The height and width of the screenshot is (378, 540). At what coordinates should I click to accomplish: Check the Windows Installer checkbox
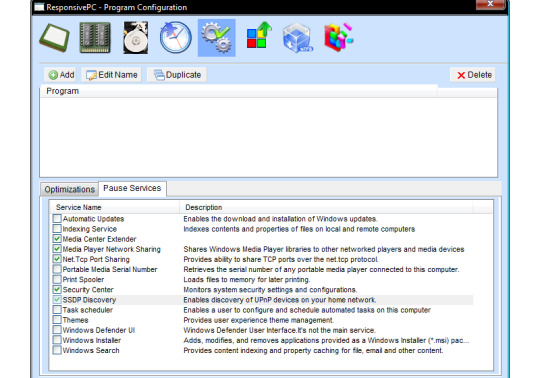(57, 340)
